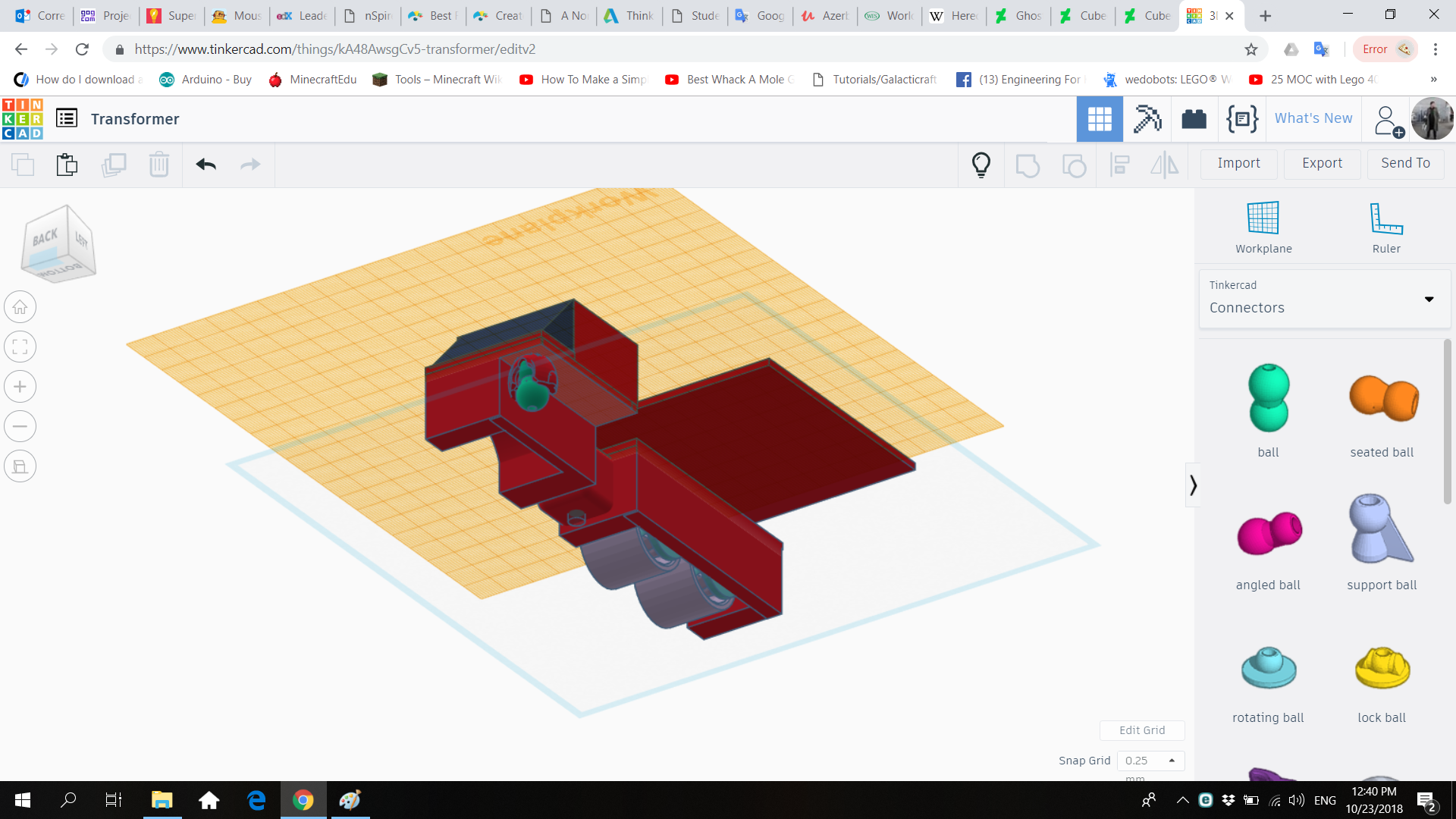This screenshot has height=819, width=1456.
Task: Open Minecraft export via the pickaxe icon
Action: (x=1147, y=118)
